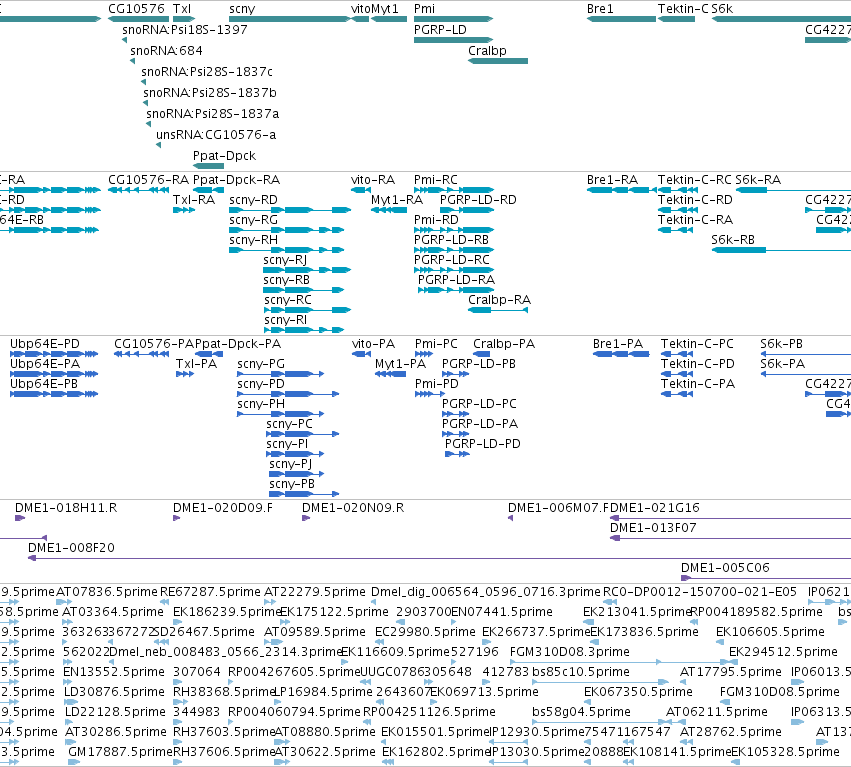Viewport: 851px width, 767px height.
Task: Select the DME1-008F20 clone label
Action: [72, 548]
